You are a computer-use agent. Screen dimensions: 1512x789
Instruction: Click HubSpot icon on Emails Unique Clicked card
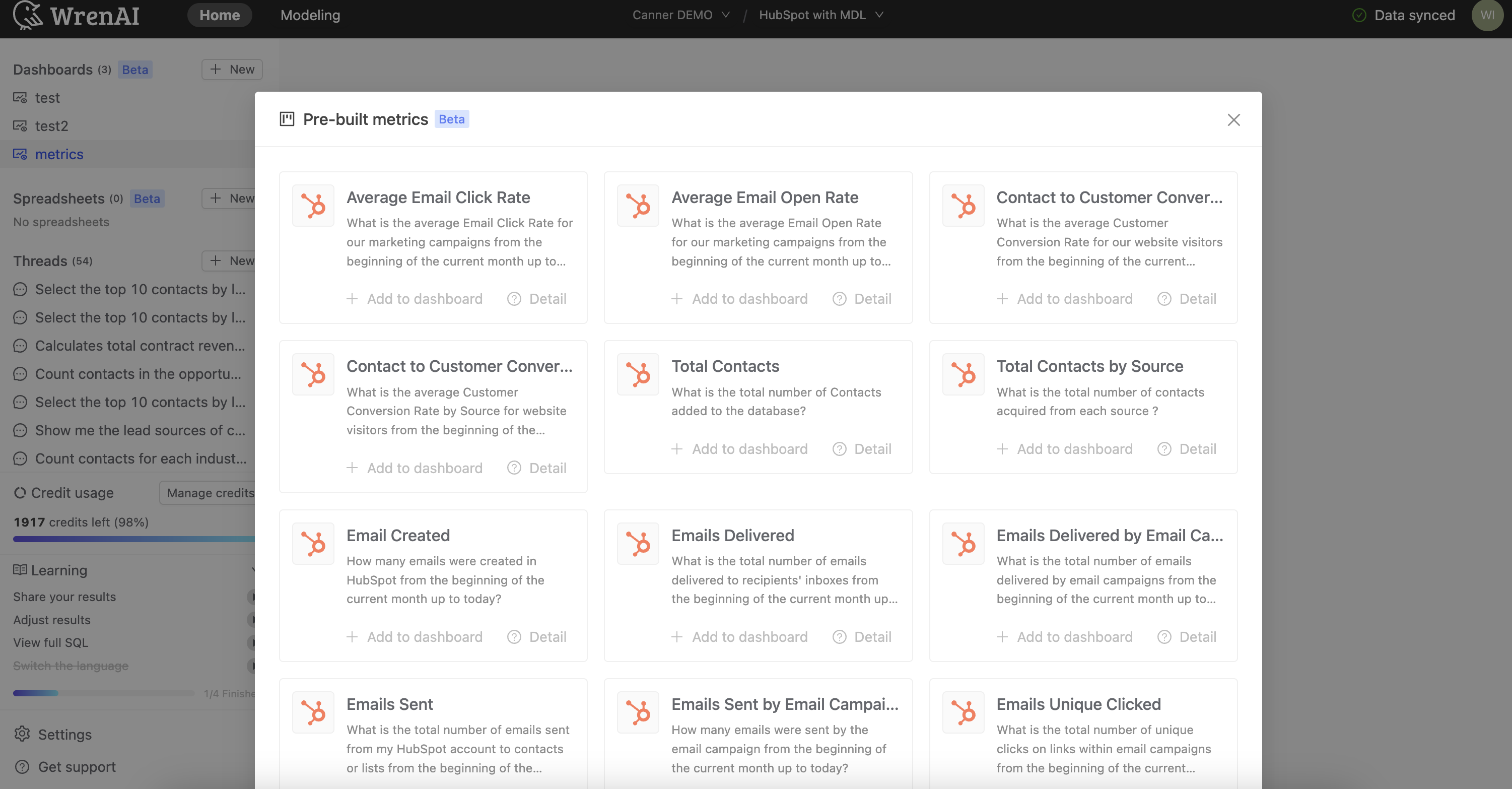pos(963,712)
